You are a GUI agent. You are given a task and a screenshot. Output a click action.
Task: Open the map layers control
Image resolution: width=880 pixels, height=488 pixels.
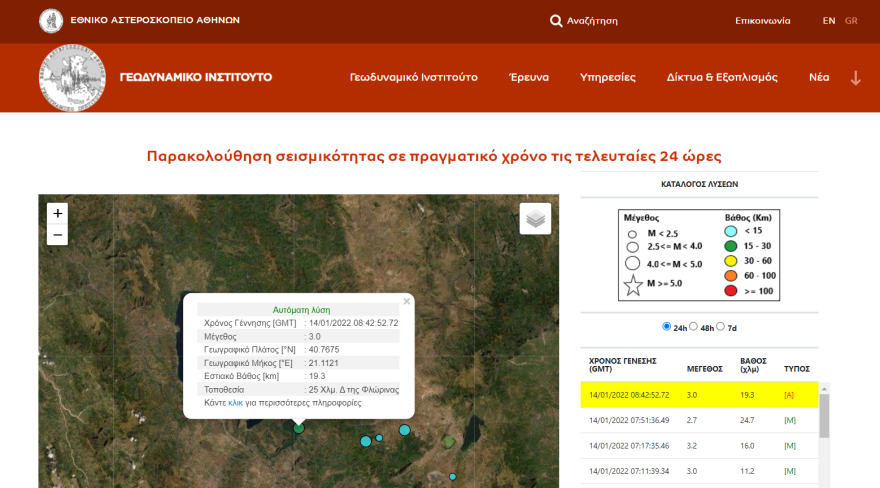click(535, 219)
